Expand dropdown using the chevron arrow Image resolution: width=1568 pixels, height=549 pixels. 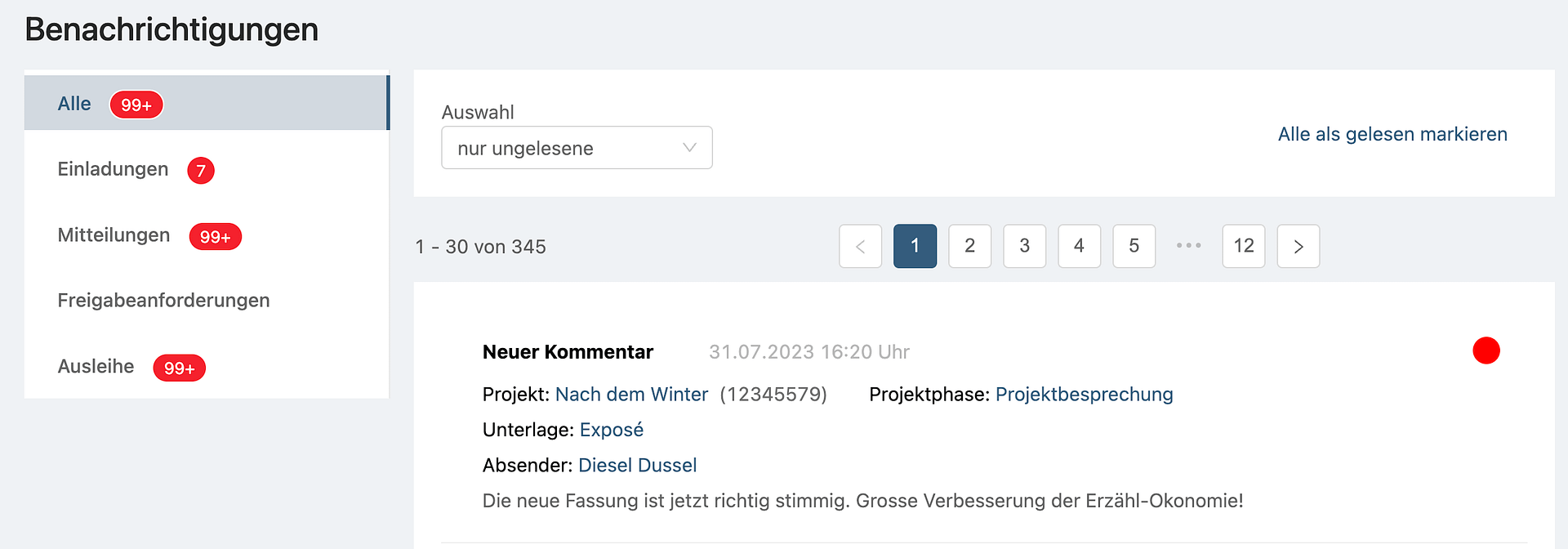coord(689,148)
